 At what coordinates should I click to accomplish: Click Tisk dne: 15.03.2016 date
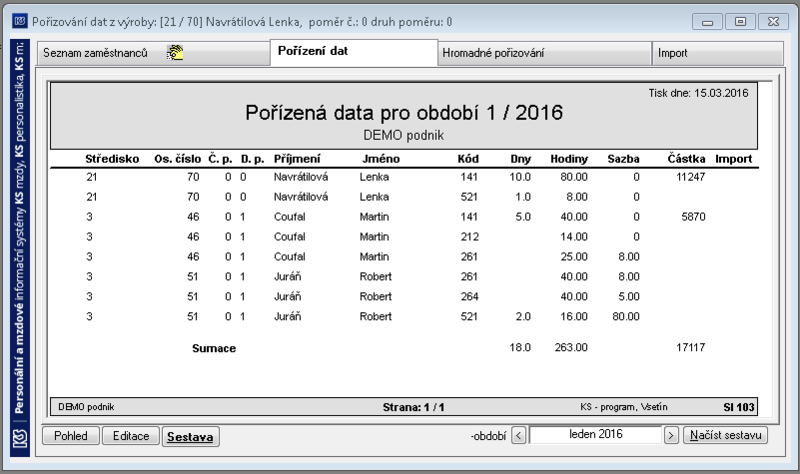(698, 93)
